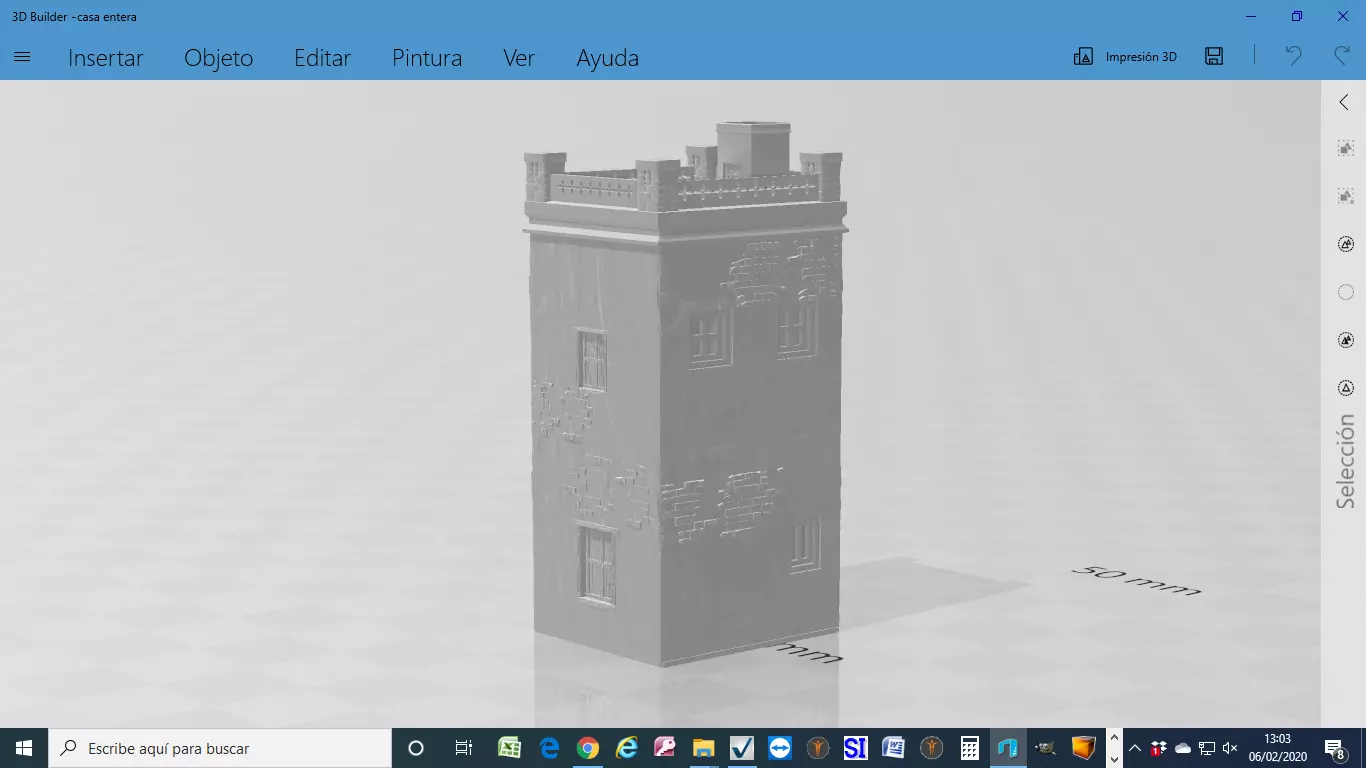Focus the taskbar search box

pos(220,748)
